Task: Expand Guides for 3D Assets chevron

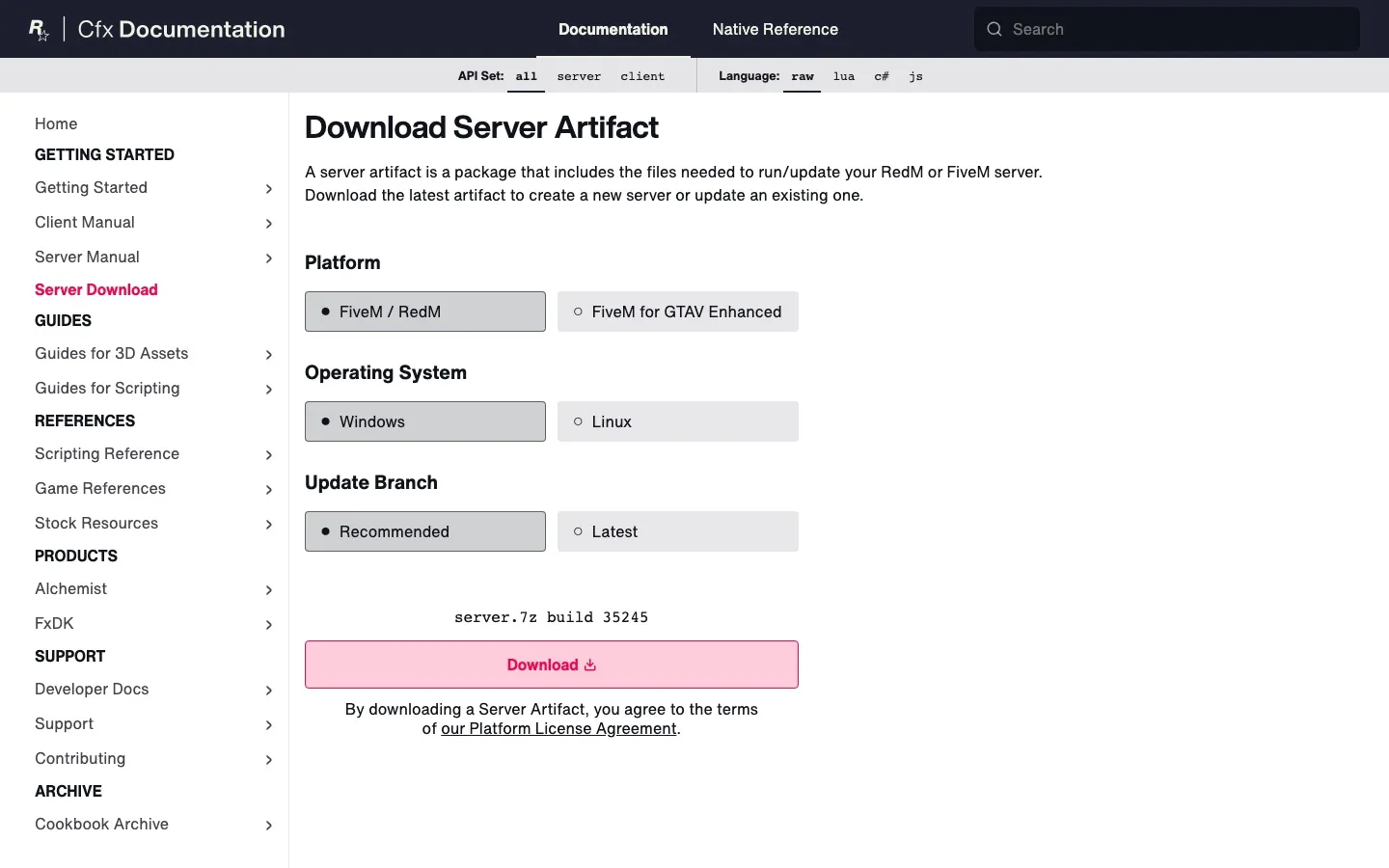Action: (x=269, y=355)
